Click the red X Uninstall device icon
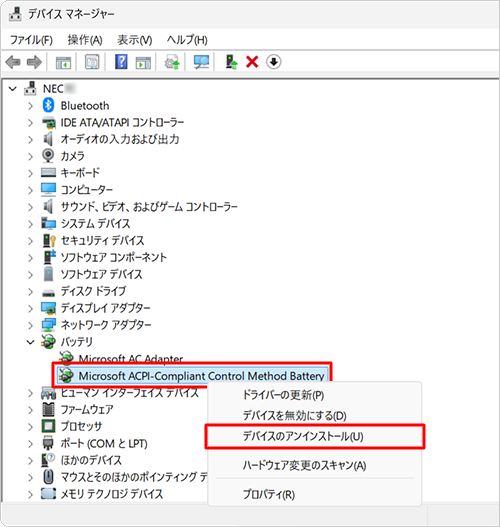The height and width of the screenshot is (527, 500). [x=252, y=62]
